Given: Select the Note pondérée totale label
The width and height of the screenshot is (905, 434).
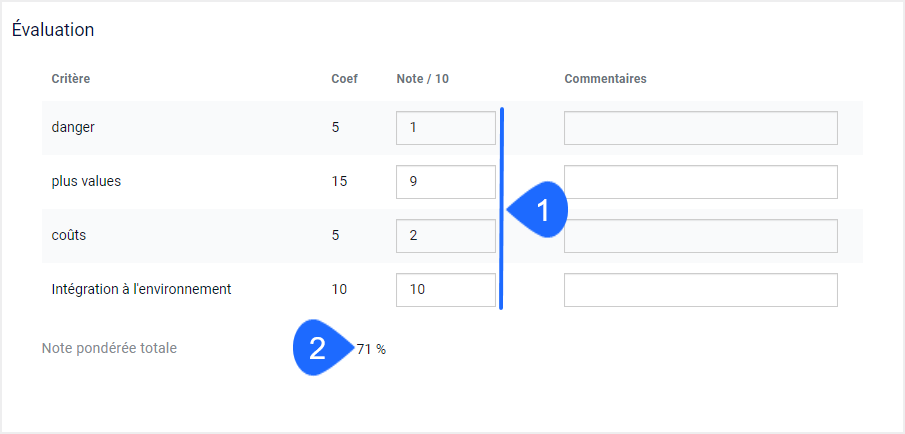Looking at the screenshot, I should click(109, 349).
